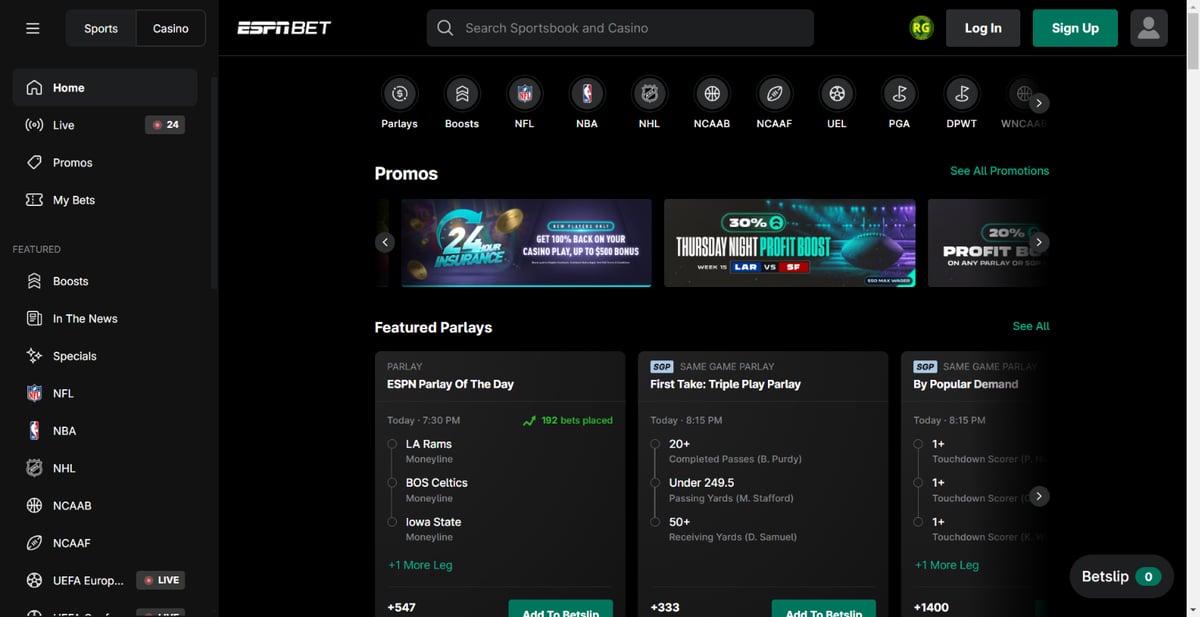Open the user profile avatar icon
This screenshot has width=1200, height=617.
click(x=1149, y=28)
